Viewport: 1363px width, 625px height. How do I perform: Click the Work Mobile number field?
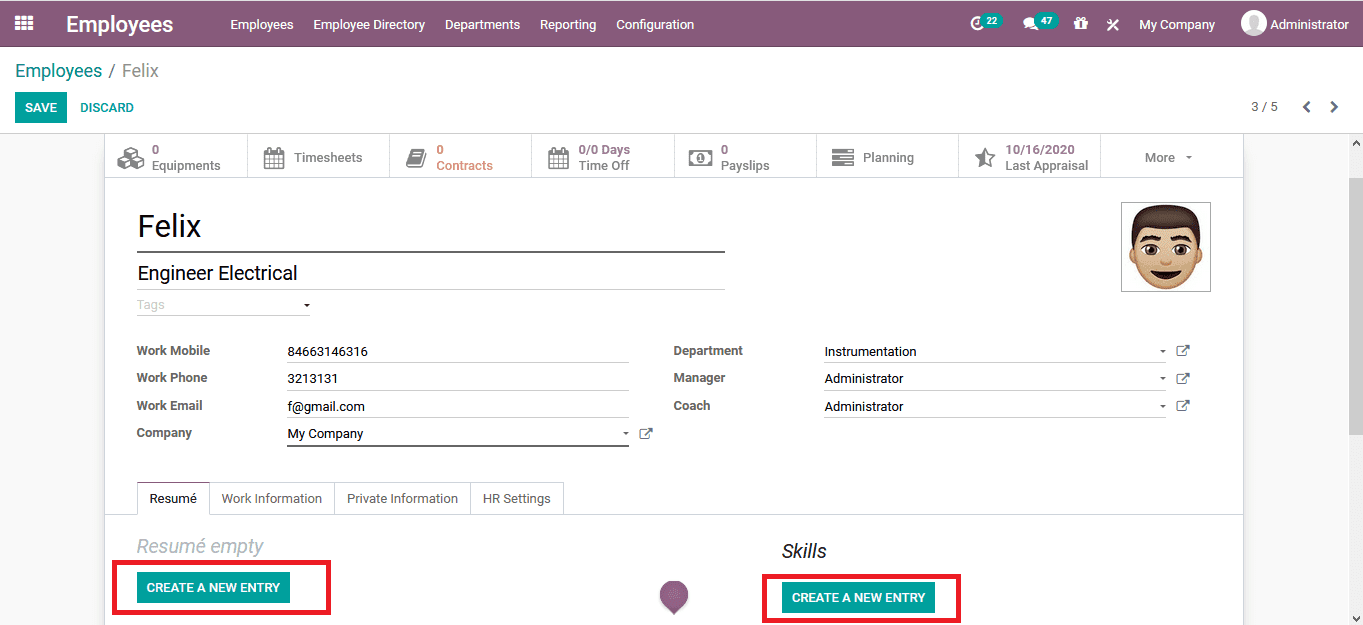pyautogui.click(x=458, y=352)
